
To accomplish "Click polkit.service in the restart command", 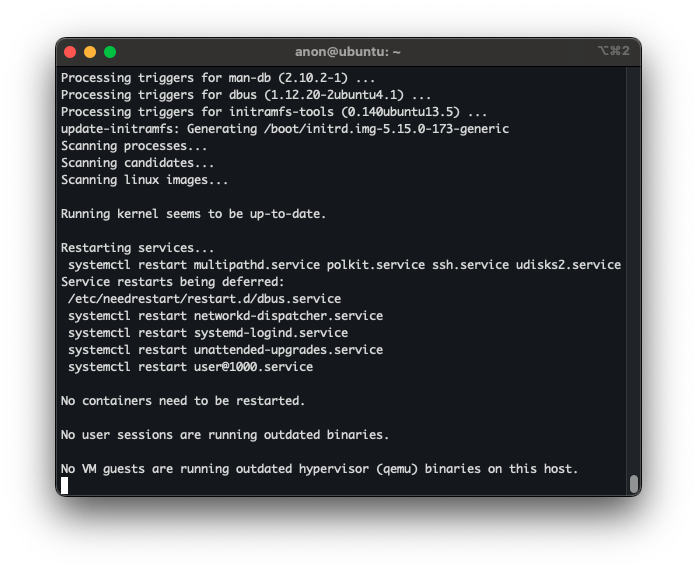I will coord(375,264).
